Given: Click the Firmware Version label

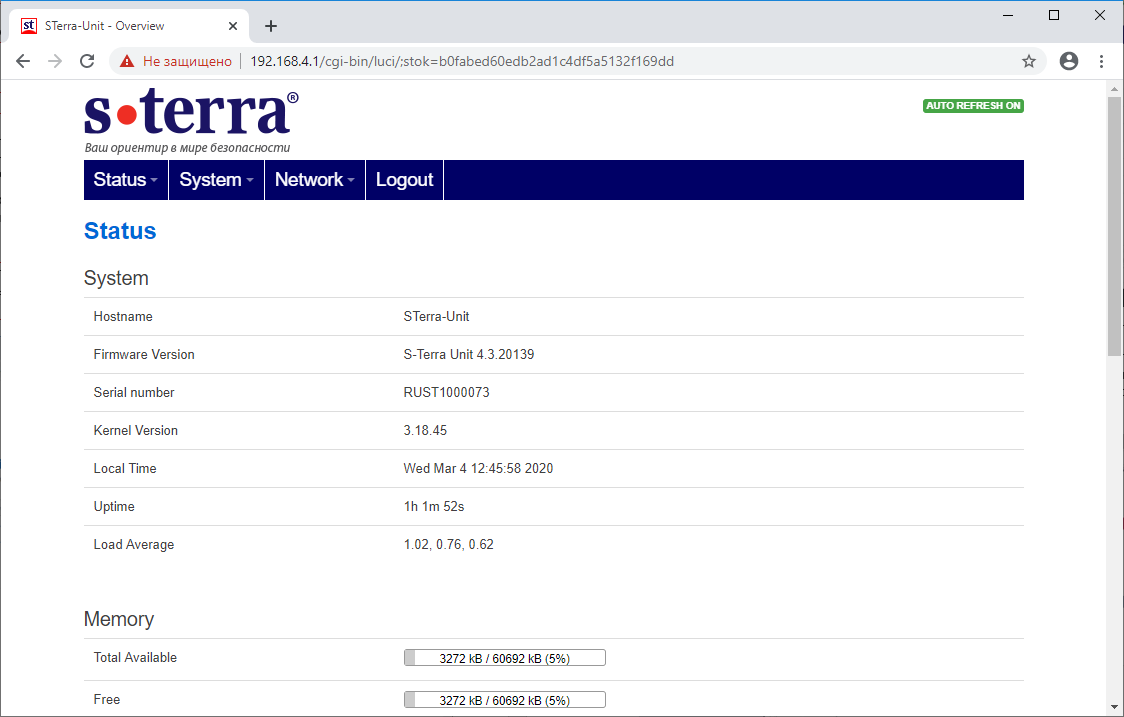Looking at the screenshot, I should tap(144, 354).
